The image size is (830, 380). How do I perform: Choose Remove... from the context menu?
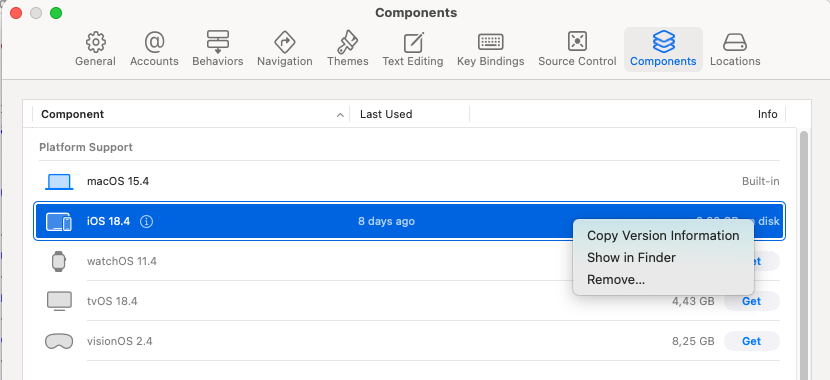[x=616, y=280]
